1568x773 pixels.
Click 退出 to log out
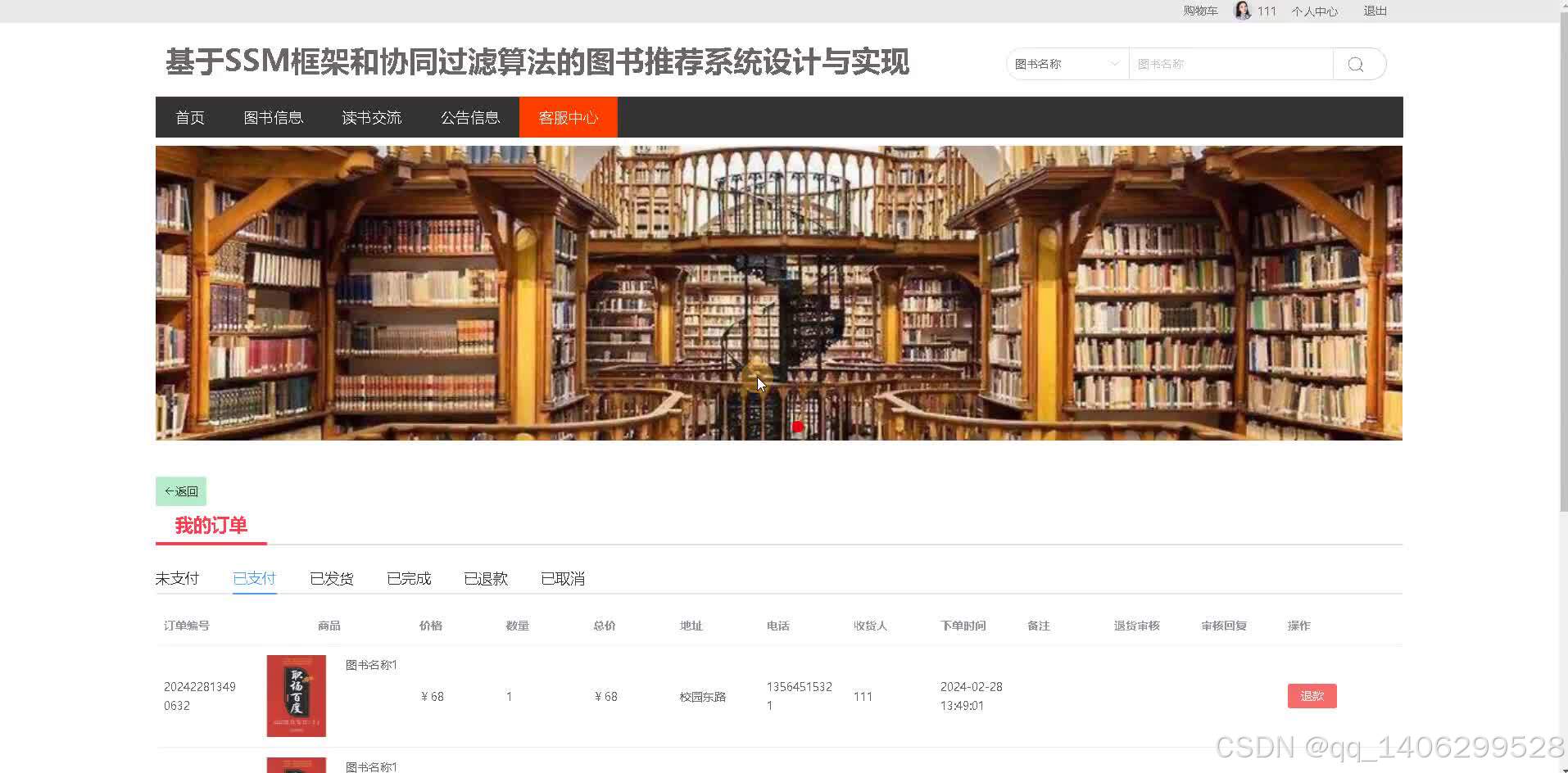(1375, 11)
